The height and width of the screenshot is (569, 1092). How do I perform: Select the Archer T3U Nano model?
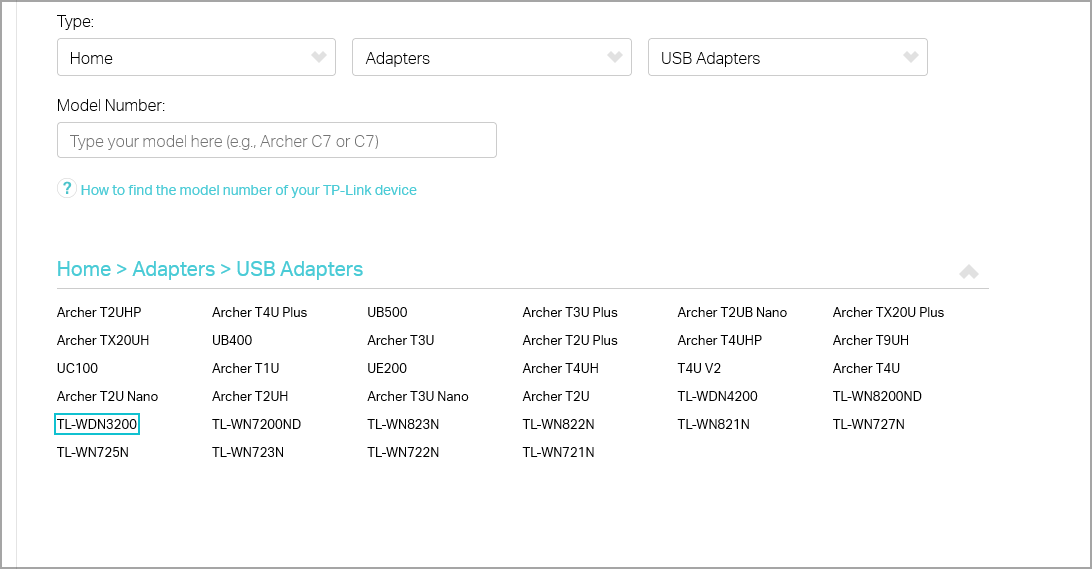tap(418, 396)
